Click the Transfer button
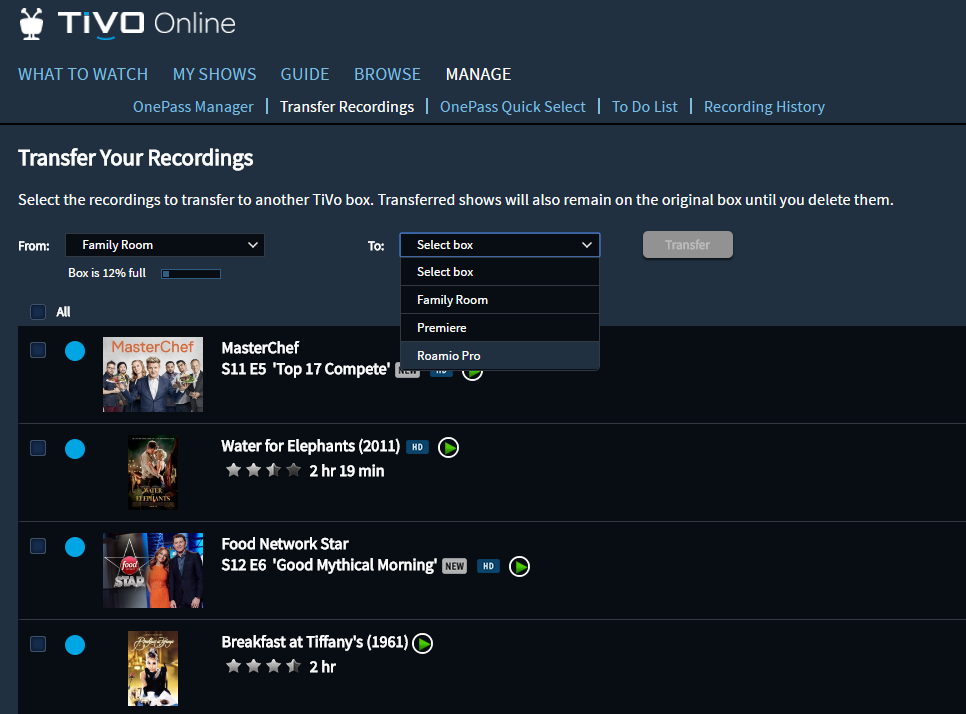Viewport: 966px width, 714px height. click(x=688, y=245)
